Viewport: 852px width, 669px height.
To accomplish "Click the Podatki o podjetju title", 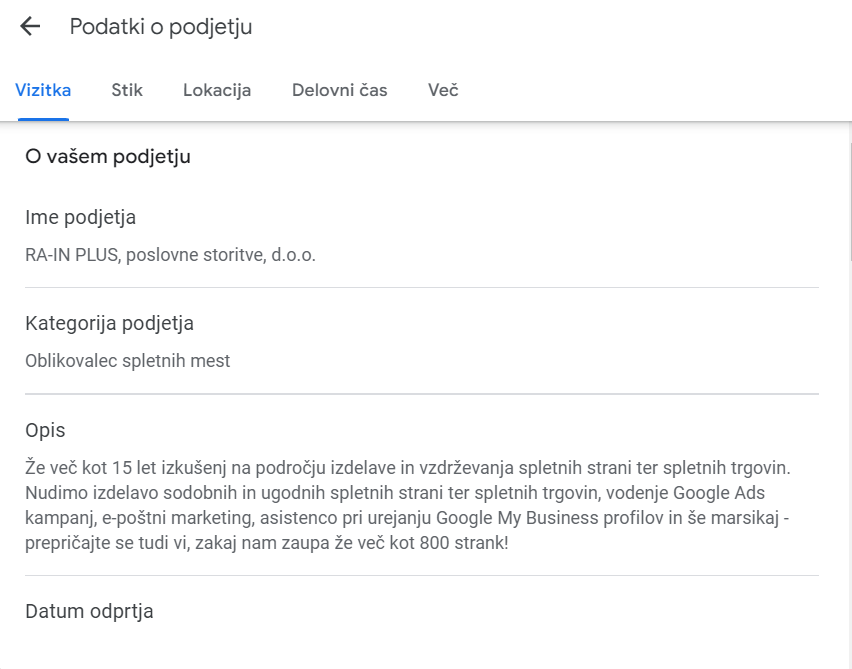I will (x=161, y=27).
